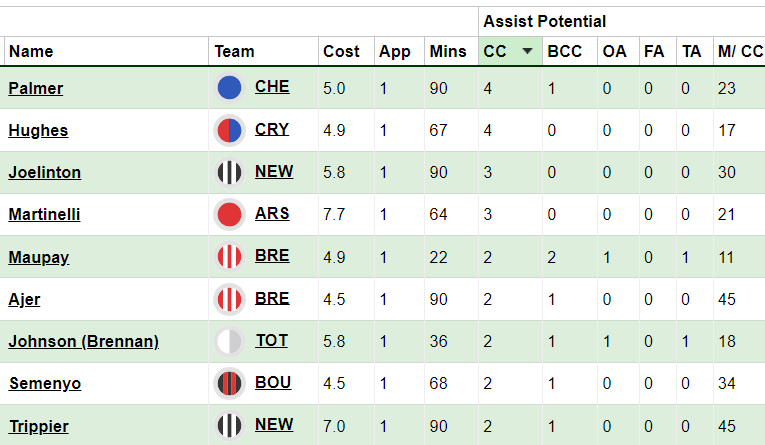The height and width of the screenshot is (445, 765).
Task: Open the BOU team link
Action: [273, 383]
